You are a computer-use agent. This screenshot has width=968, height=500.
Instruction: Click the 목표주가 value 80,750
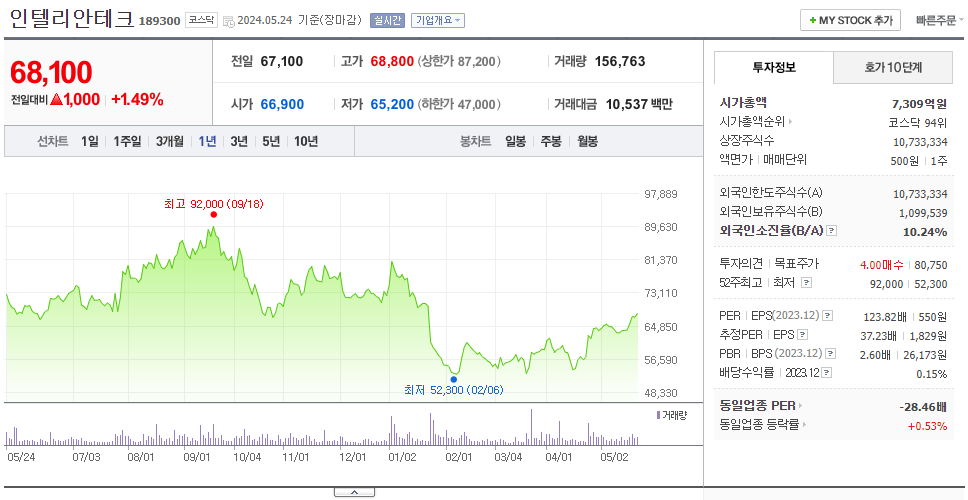932,265
